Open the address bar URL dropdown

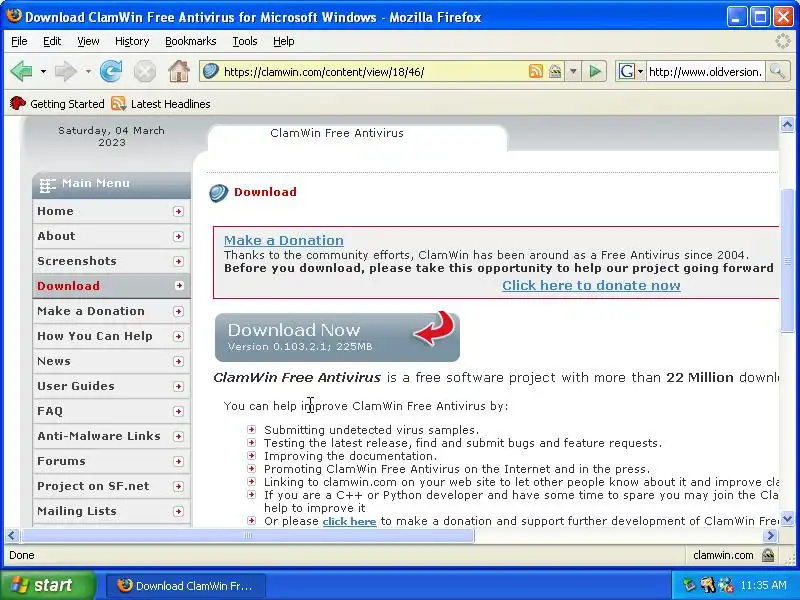point(573,71)
